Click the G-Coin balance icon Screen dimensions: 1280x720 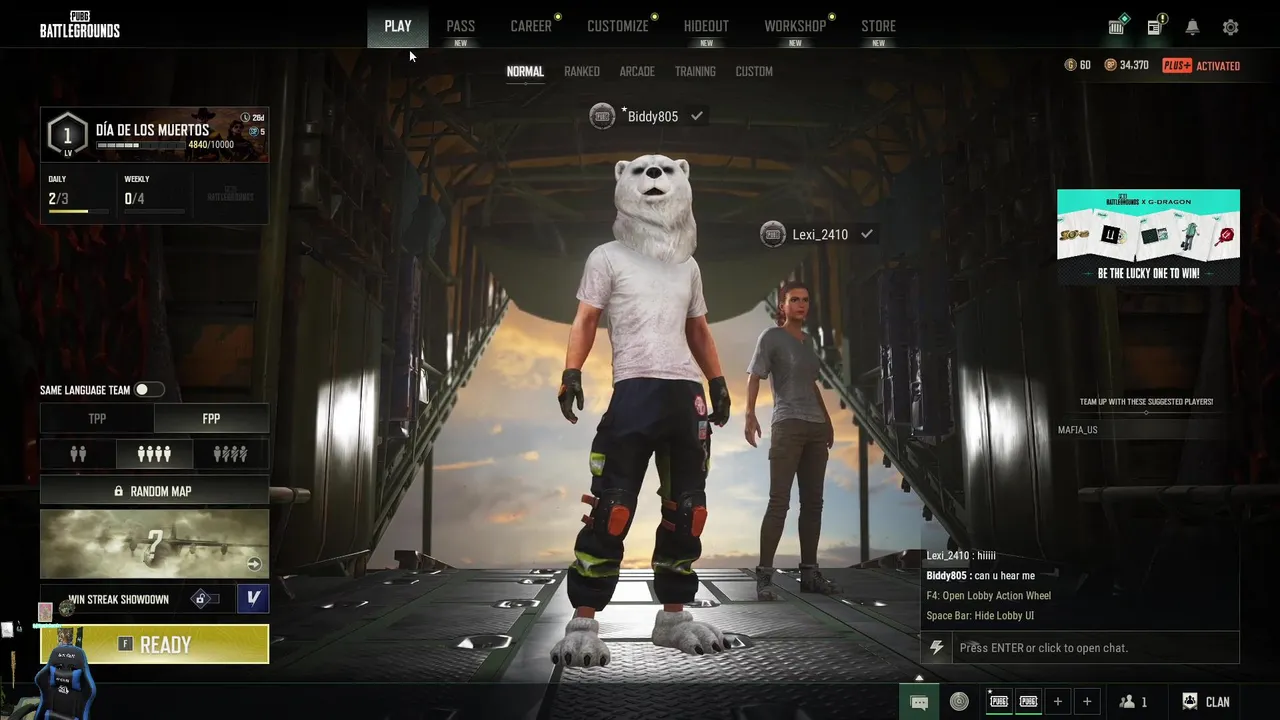click(1071, 65)
